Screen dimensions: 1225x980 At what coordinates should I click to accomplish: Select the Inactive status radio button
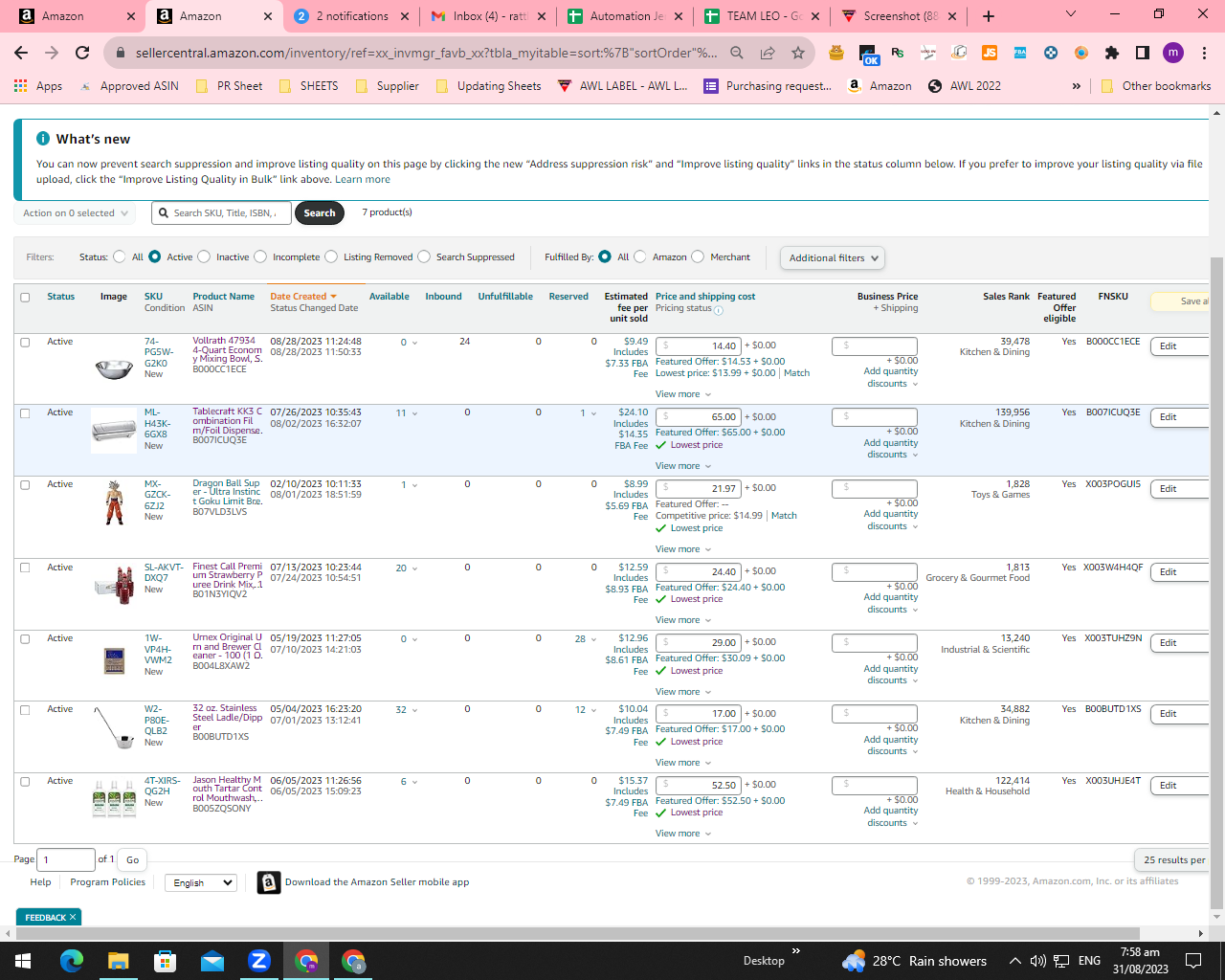tap(204, 256)
